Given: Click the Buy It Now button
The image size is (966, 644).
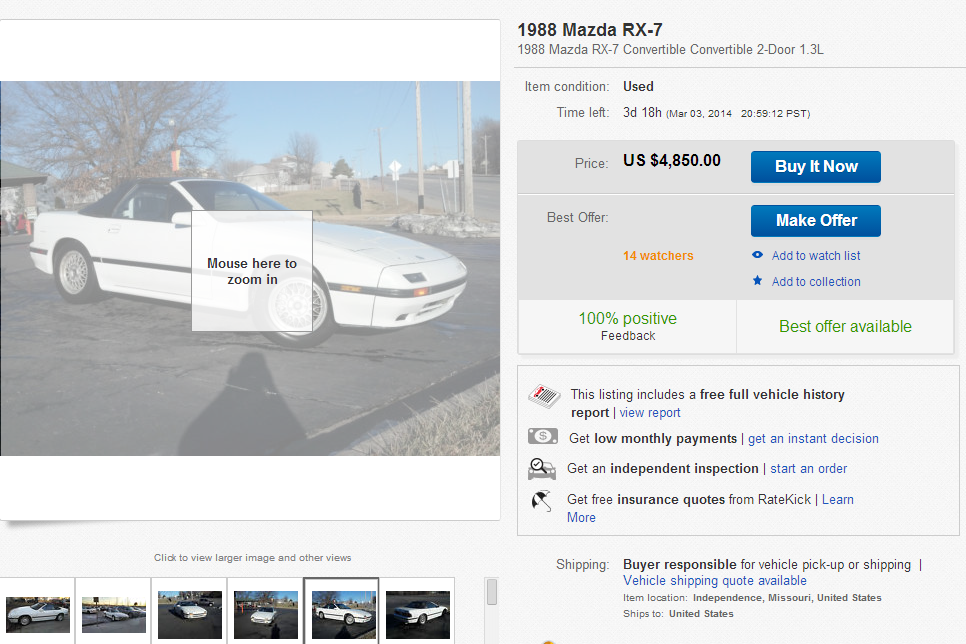Looking at the screenshot, I should pos(816,166).
